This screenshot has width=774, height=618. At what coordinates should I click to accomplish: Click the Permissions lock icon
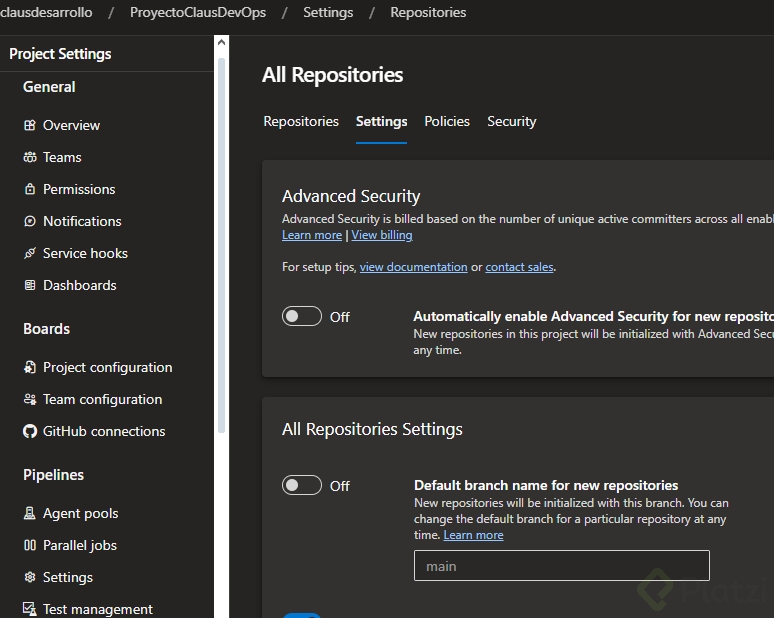pos(30,190)
